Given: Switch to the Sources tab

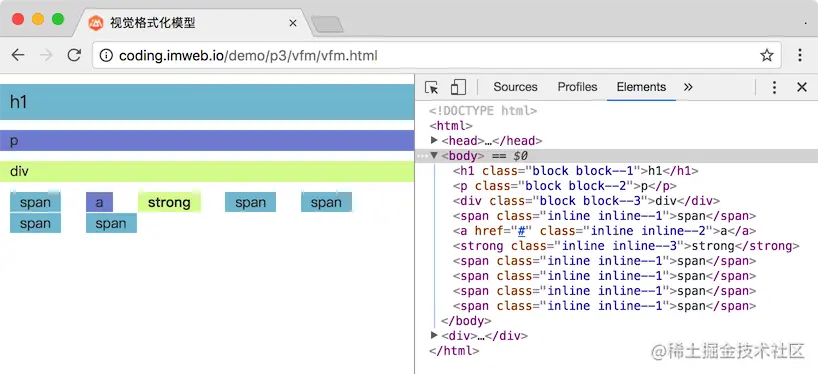Looking at the screenshot, I should point(515,87).
